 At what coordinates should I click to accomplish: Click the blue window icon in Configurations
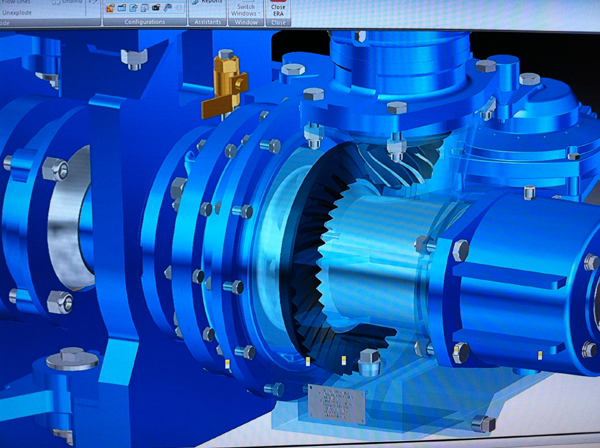122,7
